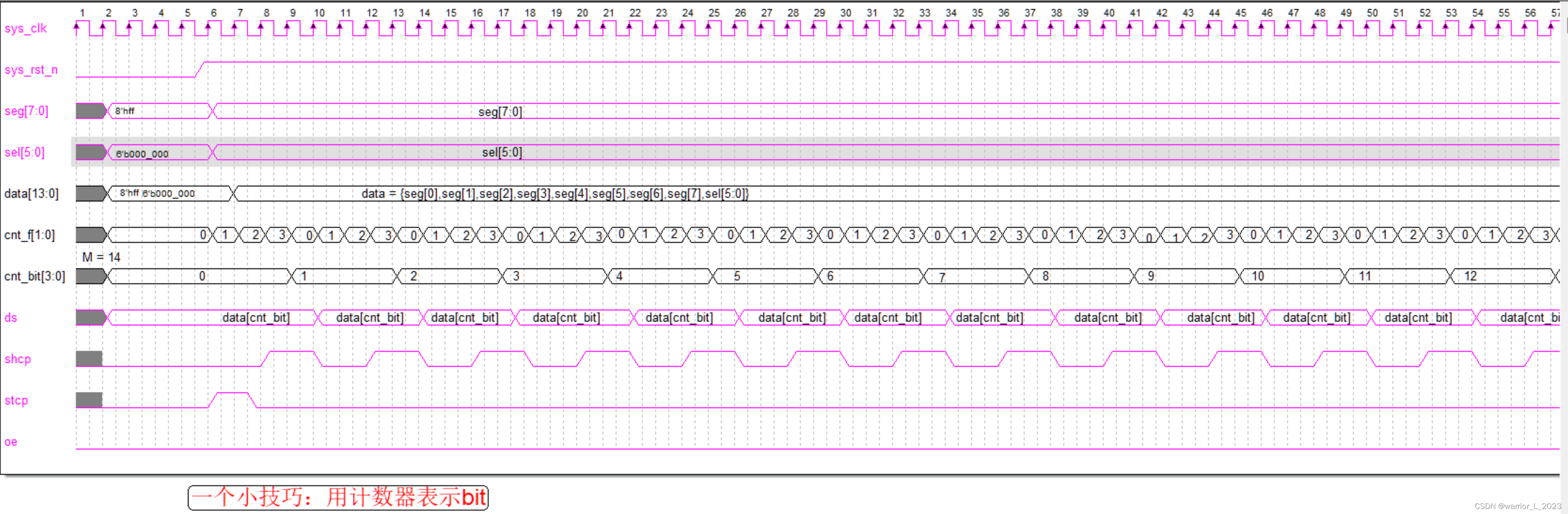Click the data[13:0] signal label

32,193
